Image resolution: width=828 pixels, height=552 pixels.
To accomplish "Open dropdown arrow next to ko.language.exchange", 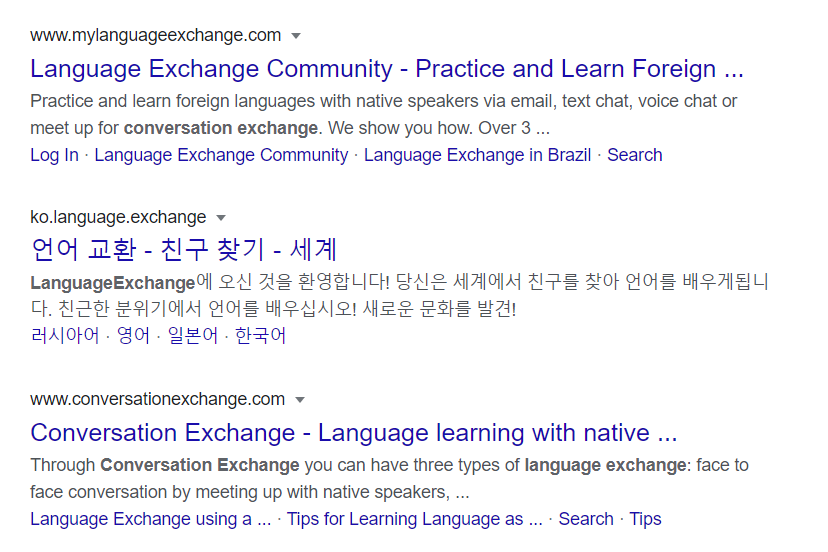I will point(221,218).
